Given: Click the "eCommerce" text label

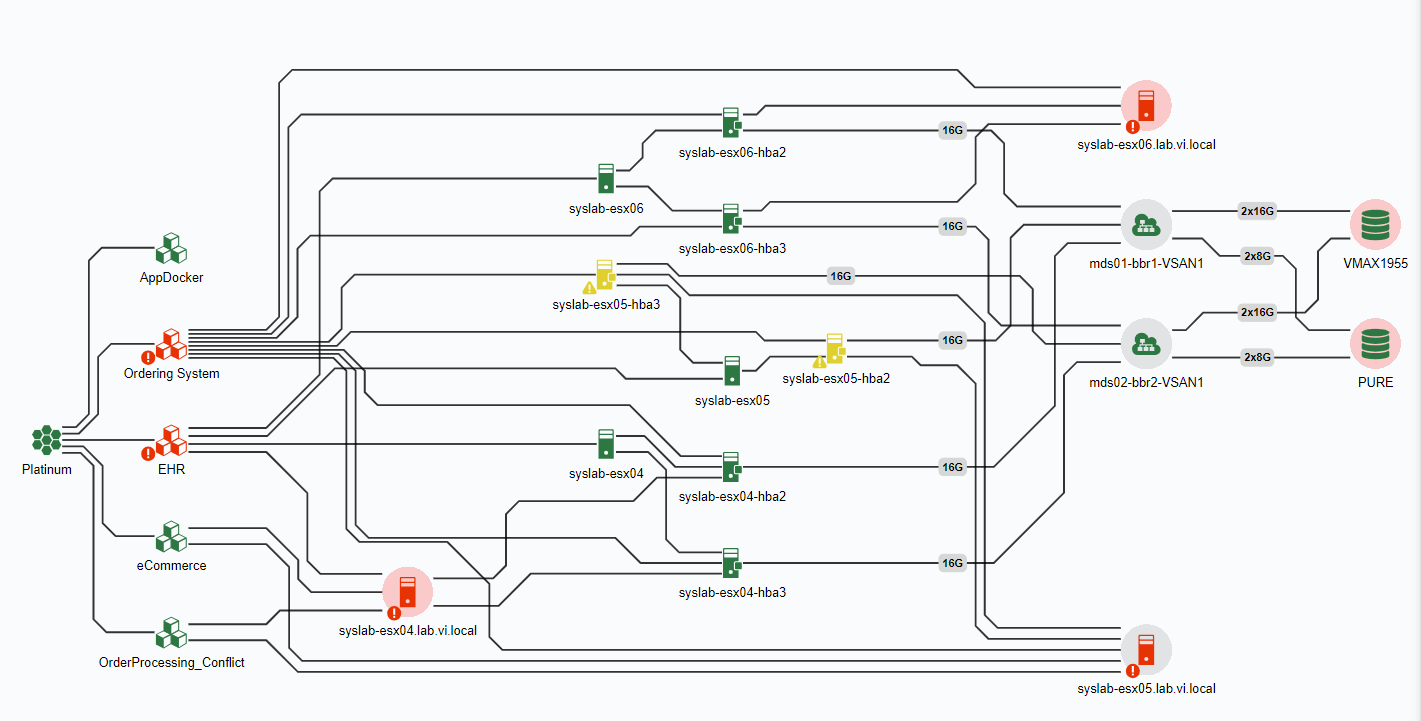Looking at the screenshot, I should point(171,566).
